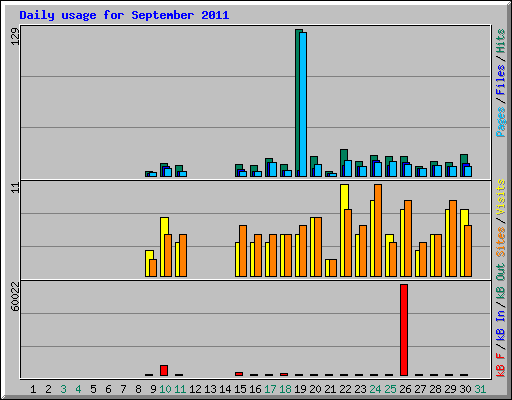Select green weekend day label "10"
The height and width of the screenshot is (400, 512).
tap(165, 389)
